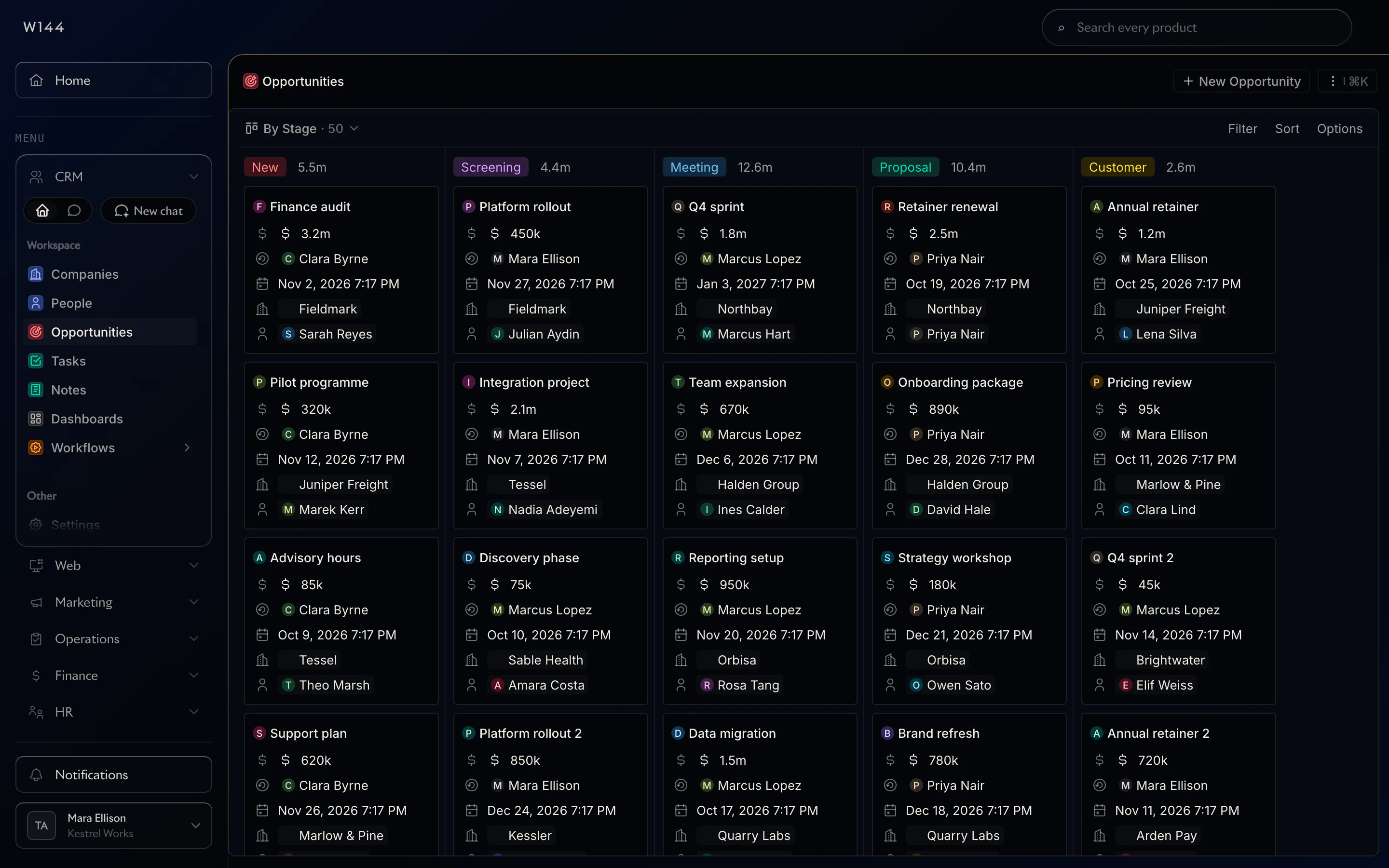Open the Sort control
Image resolution: width=1389 pixels, height=868 pixels.
click(x=1287, y=129)
